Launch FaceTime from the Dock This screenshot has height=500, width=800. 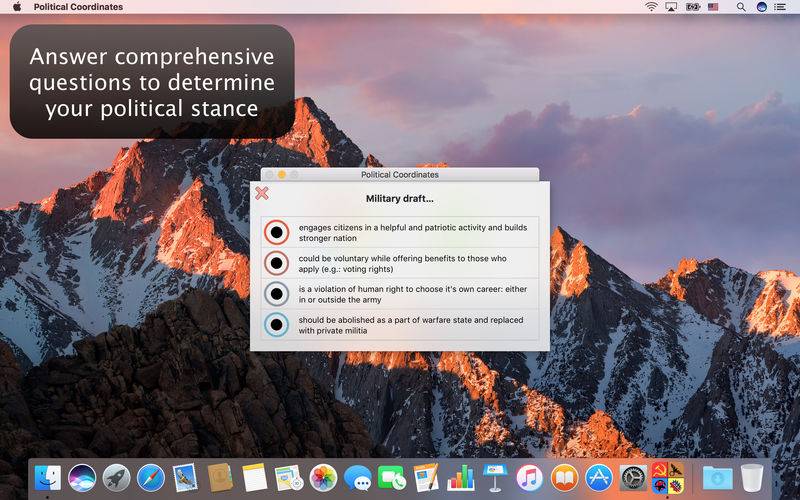tap(392, 479)
